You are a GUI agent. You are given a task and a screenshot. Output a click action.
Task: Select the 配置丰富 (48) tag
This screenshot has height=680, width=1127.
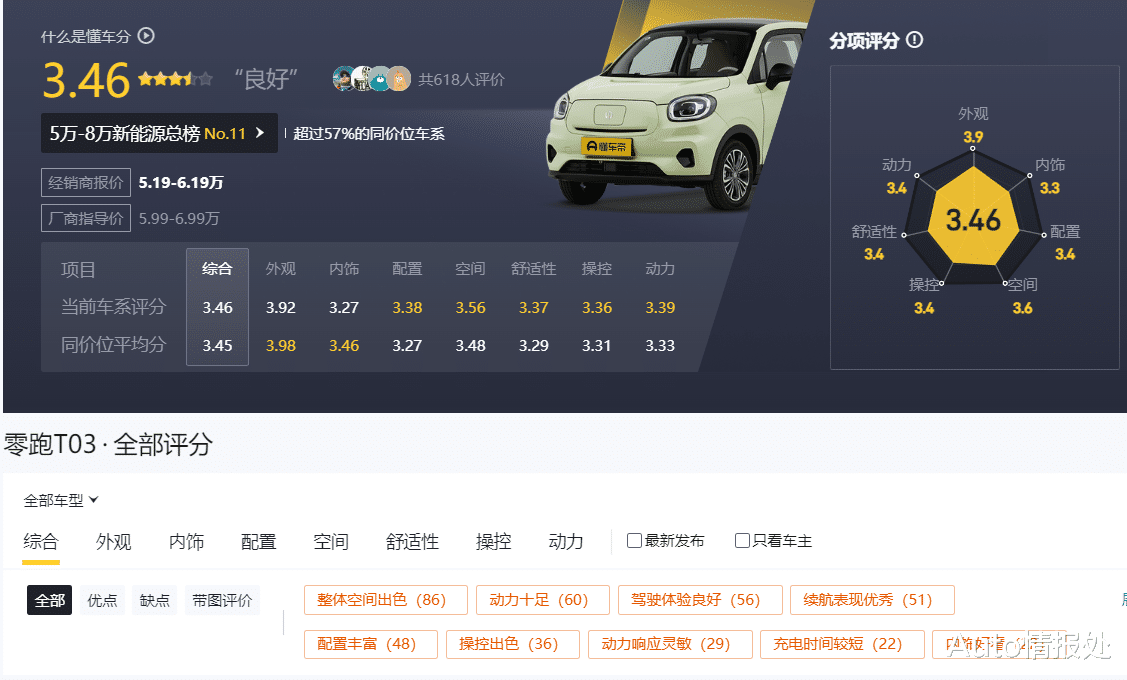[371, 644]
